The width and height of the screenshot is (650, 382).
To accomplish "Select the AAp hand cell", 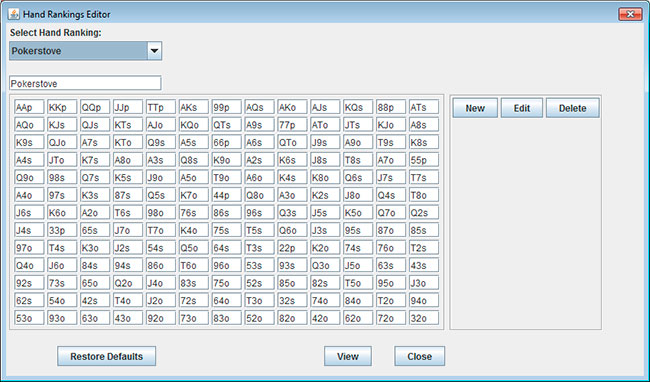I will point(29,107).
